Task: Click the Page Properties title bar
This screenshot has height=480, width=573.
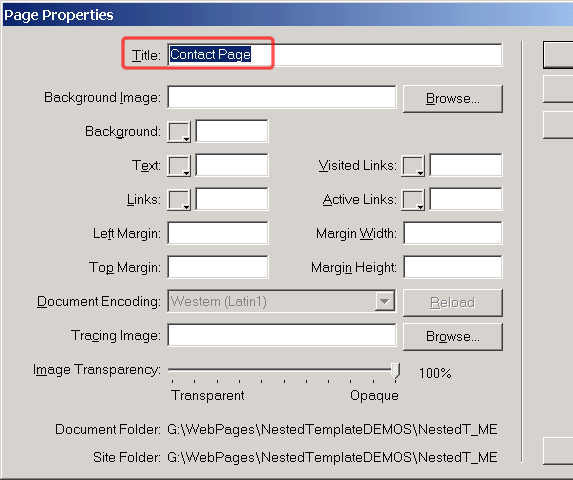Action: [x=288, y=15]
